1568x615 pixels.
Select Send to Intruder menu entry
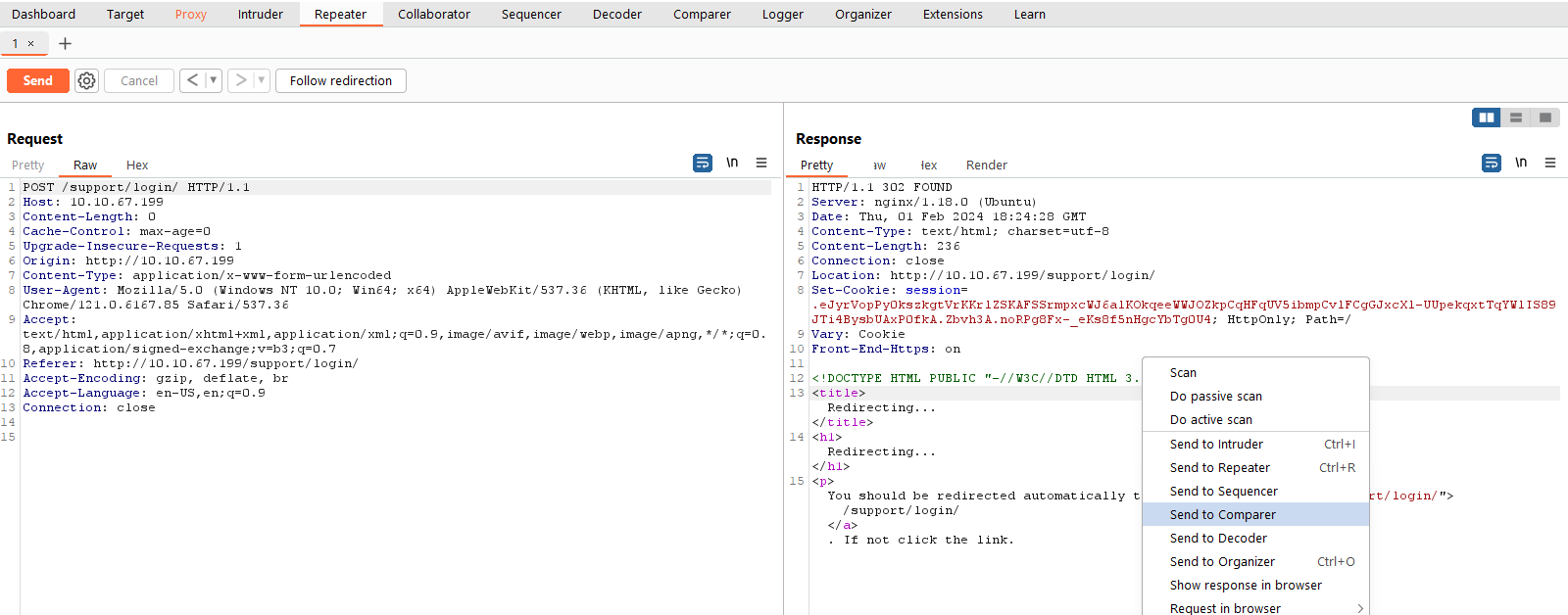coord(1255,445)
